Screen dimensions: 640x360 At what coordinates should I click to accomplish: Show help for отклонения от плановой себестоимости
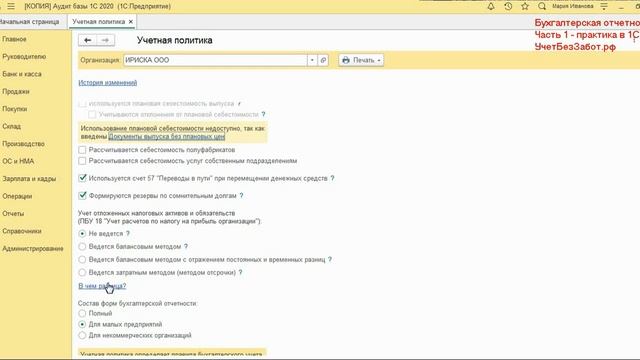coord(263,114)
